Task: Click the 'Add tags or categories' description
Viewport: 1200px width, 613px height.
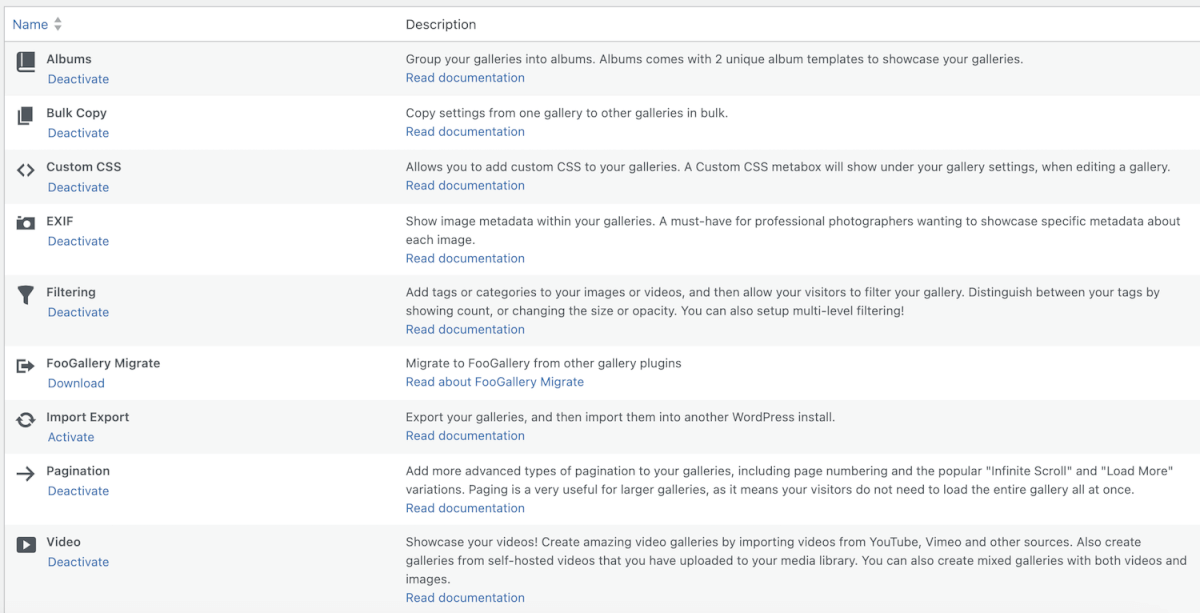Action: 783,301
